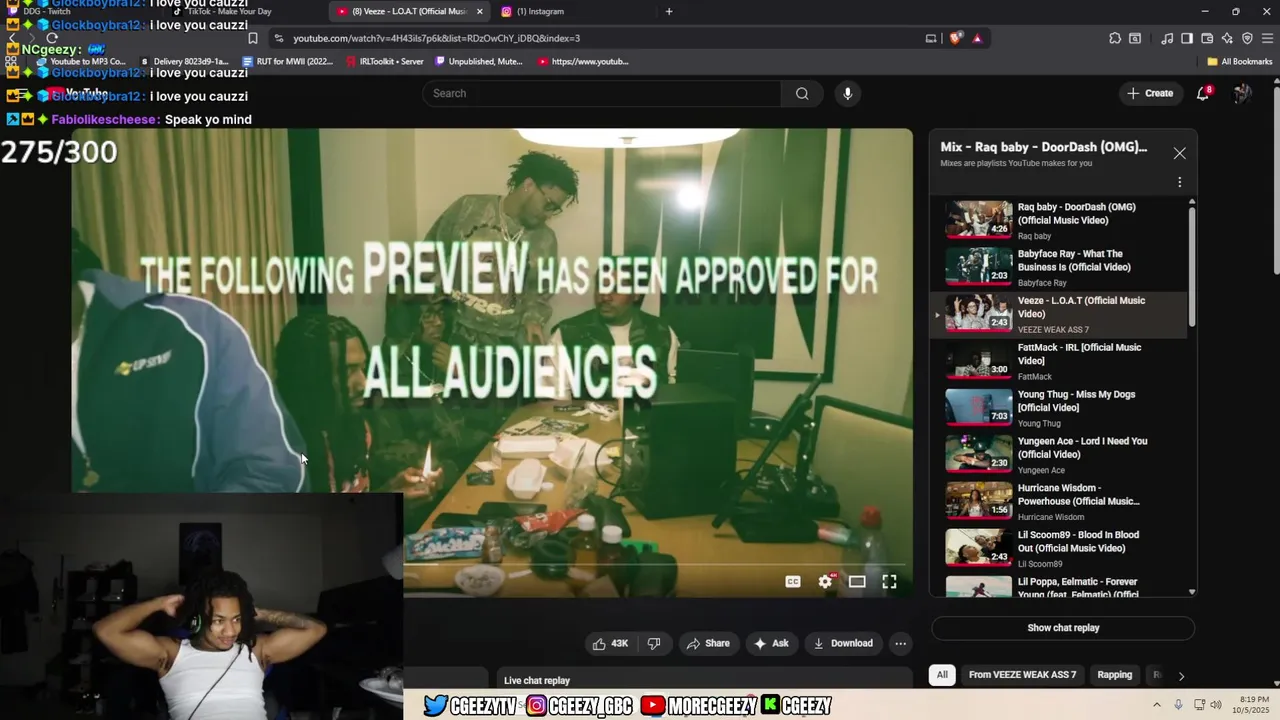Image resolution: width=1280 pixels, height=720 pixels.
Task: Click the YouTube search magnifier button
Action: click(802, 93)
